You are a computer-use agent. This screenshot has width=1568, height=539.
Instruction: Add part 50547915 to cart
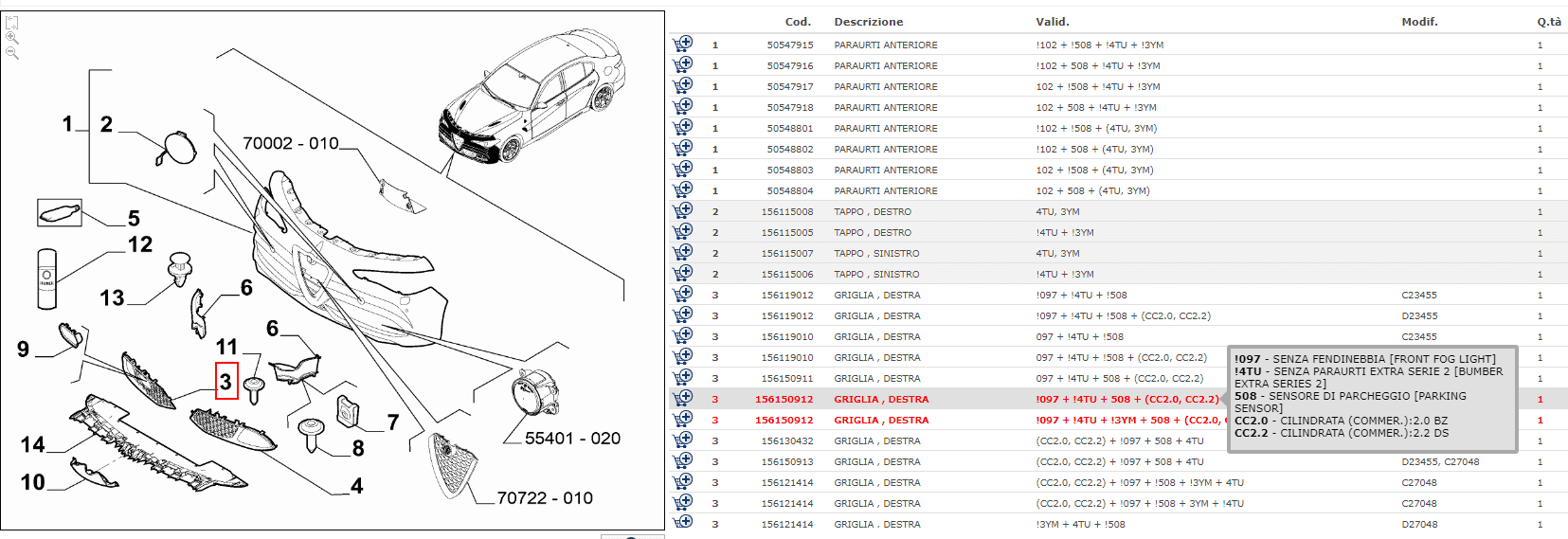682,44
